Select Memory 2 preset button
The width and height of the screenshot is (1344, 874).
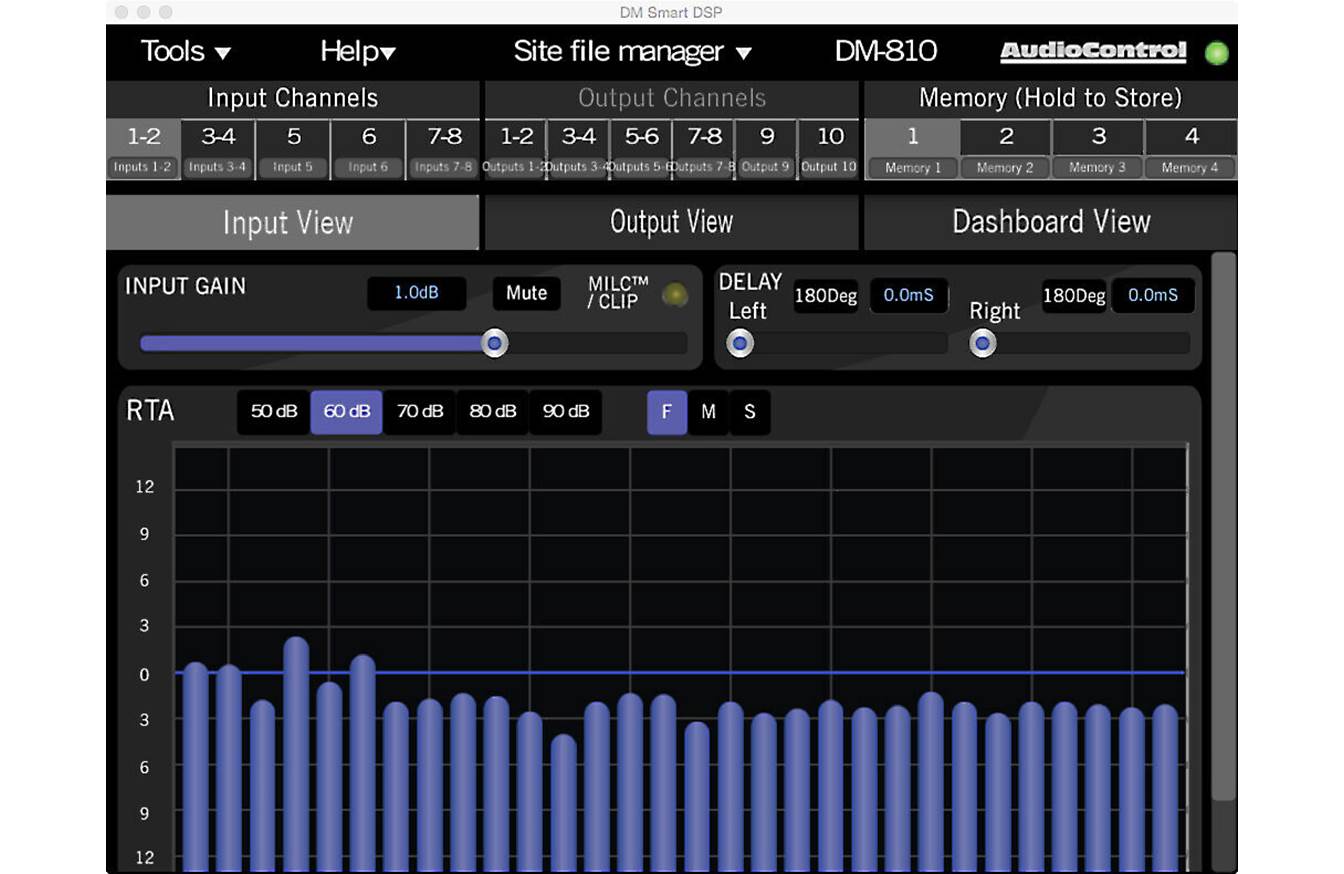point(1006,148)
